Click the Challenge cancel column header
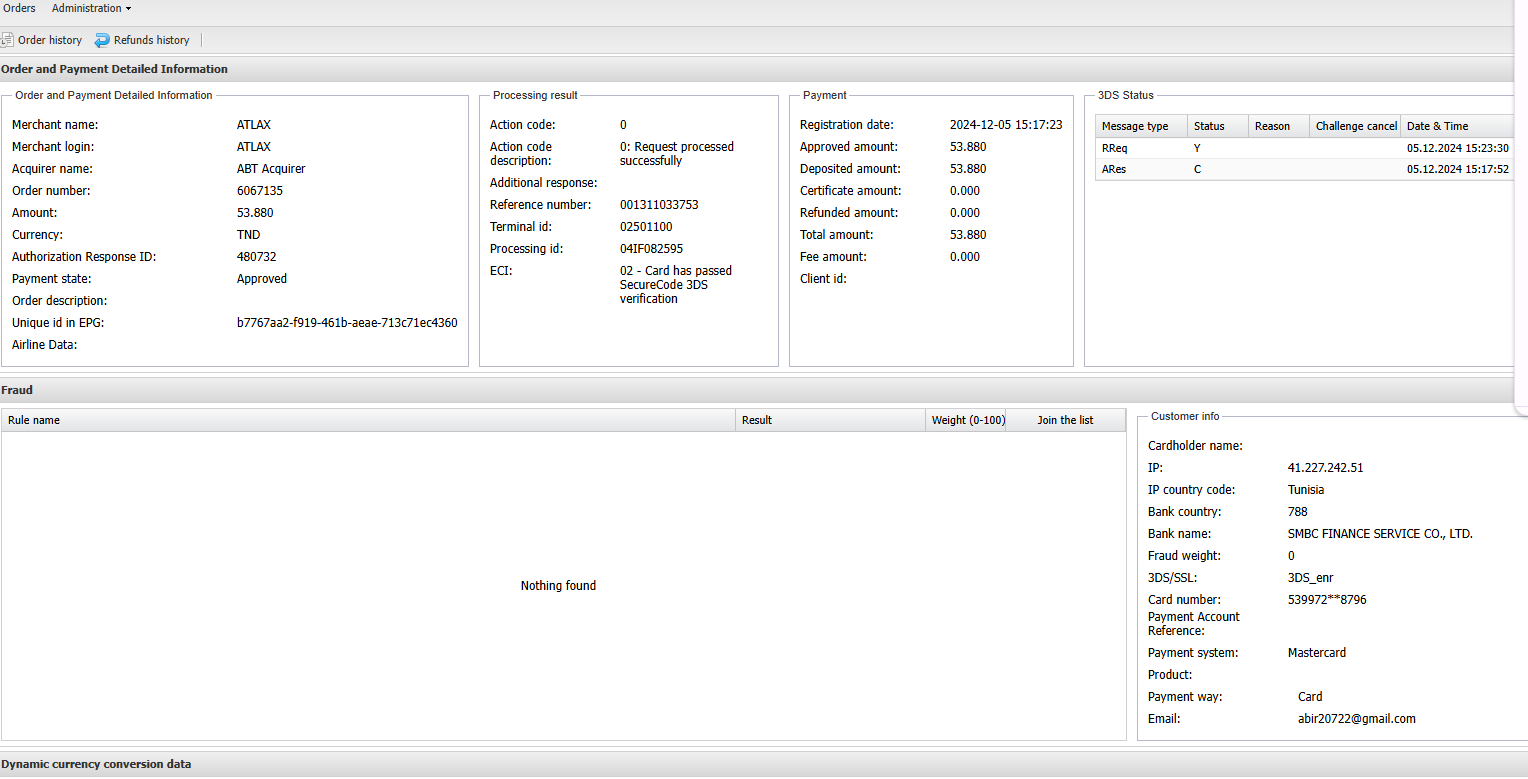Screen dimensions: 1528x779 tap(1355, 126)
